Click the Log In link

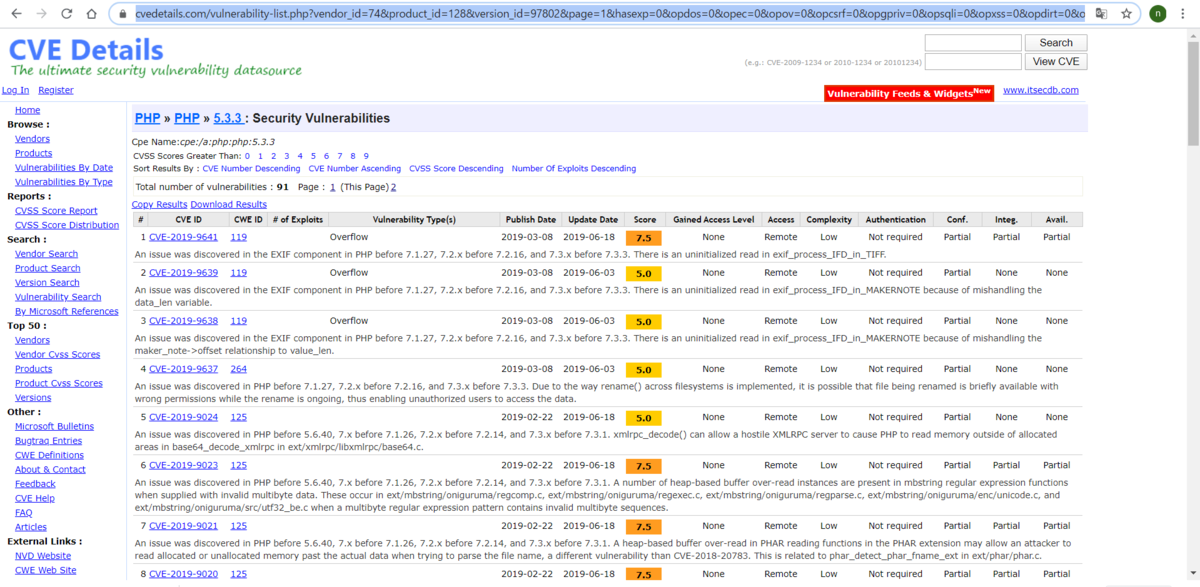click(15, 90)
